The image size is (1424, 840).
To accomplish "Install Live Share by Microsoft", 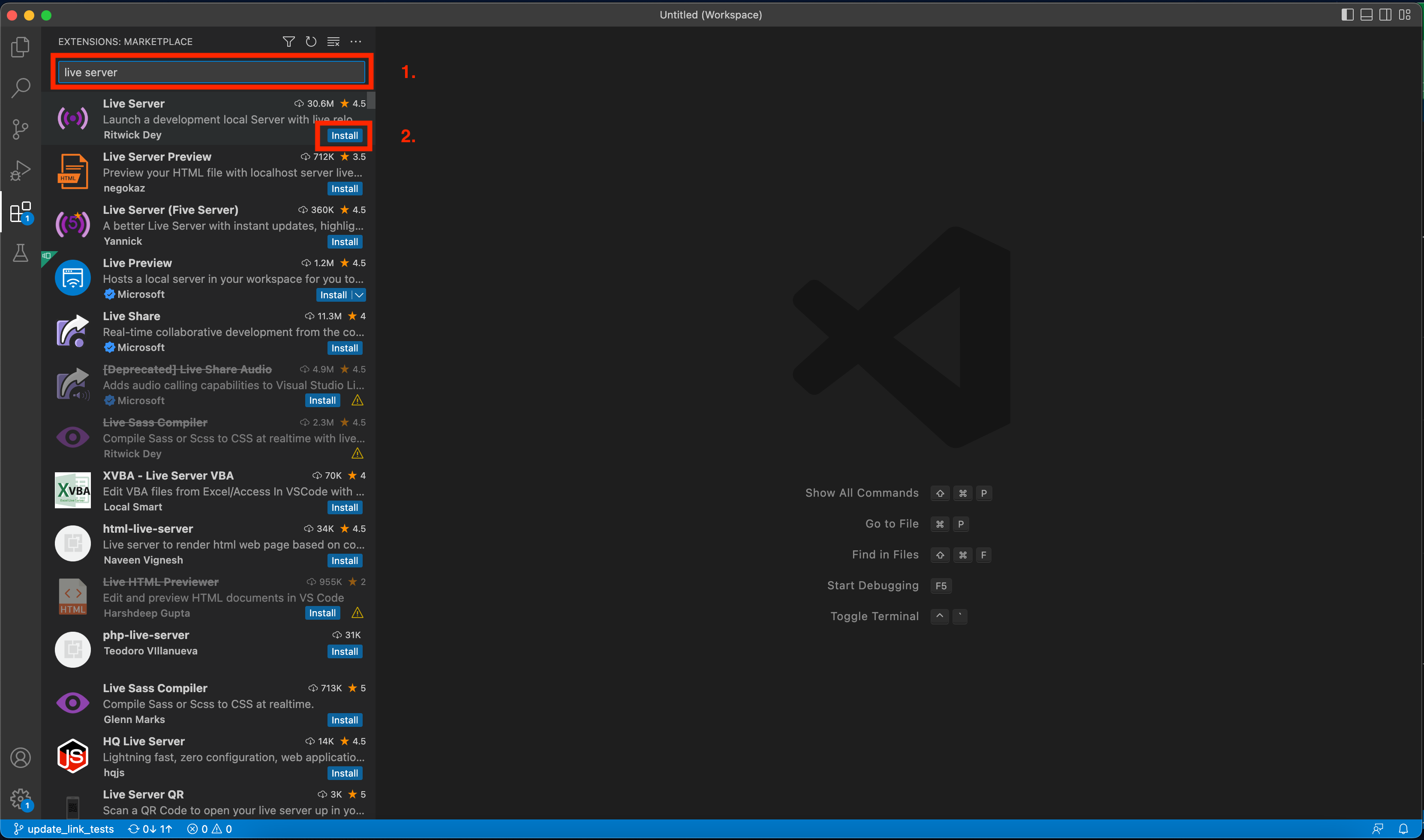I will 345,348.
